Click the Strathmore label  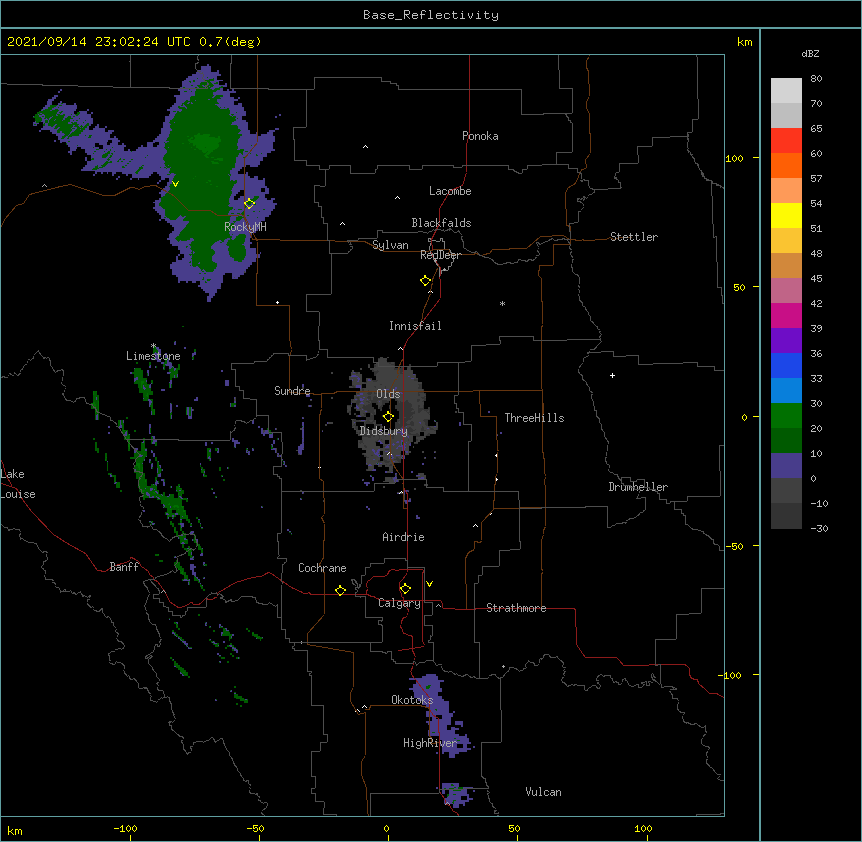[x=516, y=608]
